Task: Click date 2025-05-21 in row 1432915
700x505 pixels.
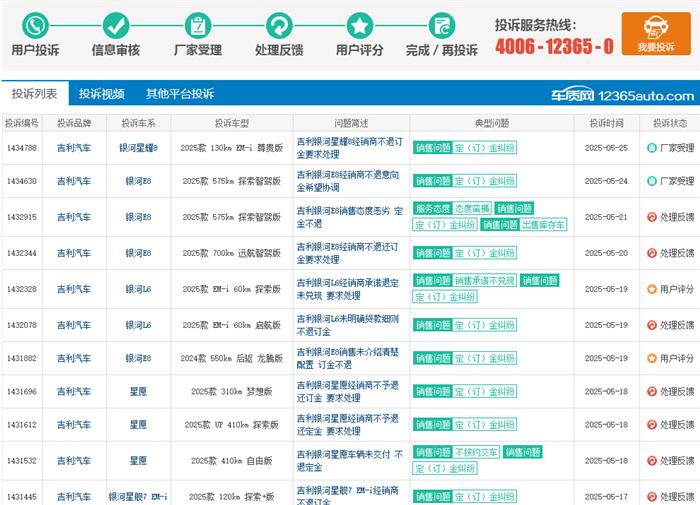Action: (x=606, y=217)
